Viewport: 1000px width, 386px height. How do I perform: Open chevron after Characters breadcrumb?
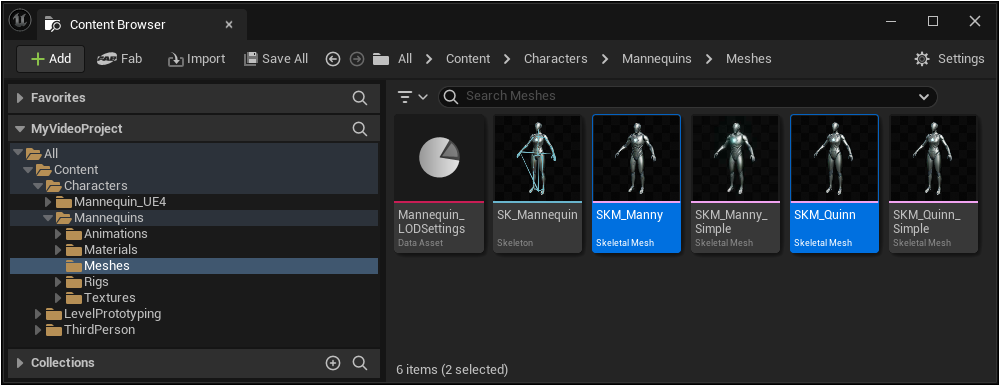coord(605,59)
